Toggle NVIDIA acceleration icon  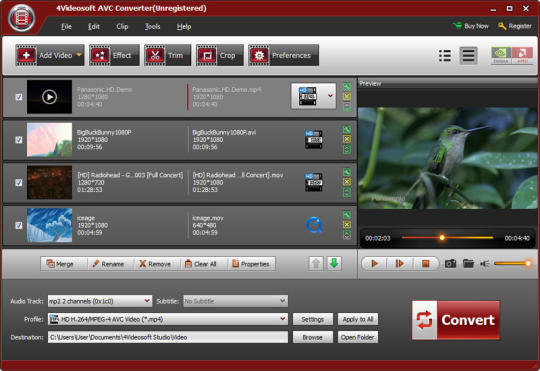[501, 55]
